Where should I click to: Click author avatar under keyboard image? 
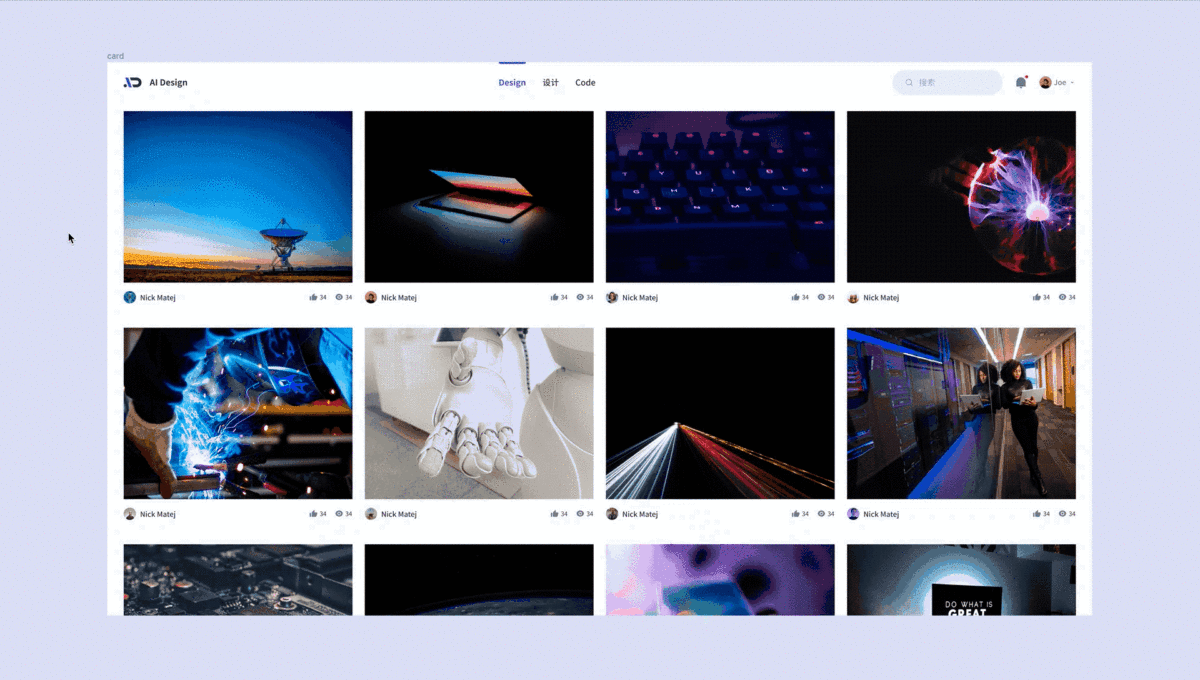pyautogui.click(x=612, y=297)
